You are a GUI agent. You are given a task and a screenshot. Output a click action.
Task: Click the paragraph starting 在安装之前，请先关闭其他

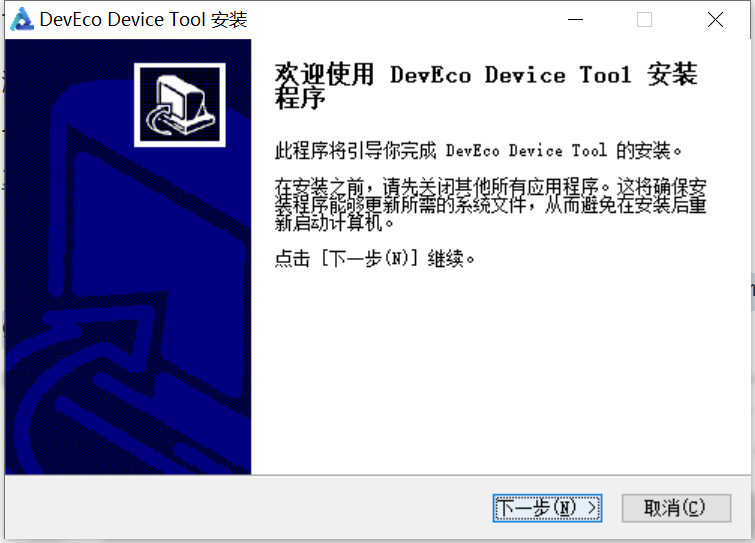(x=490, y=205)
